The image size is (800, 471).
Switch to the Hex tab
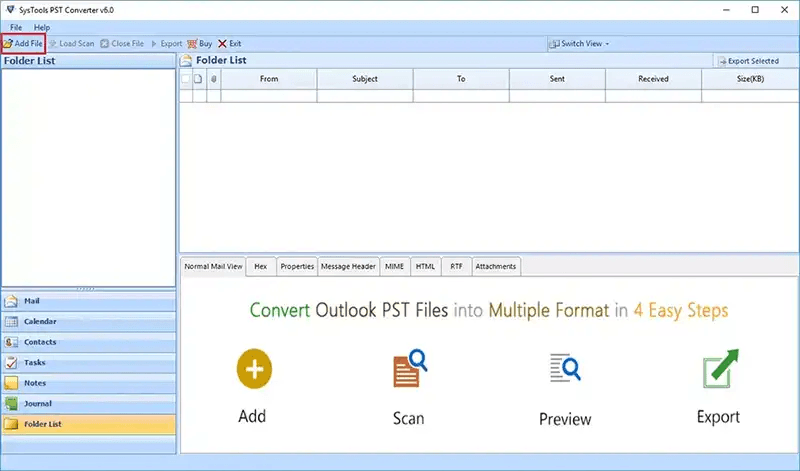[261, 266]
